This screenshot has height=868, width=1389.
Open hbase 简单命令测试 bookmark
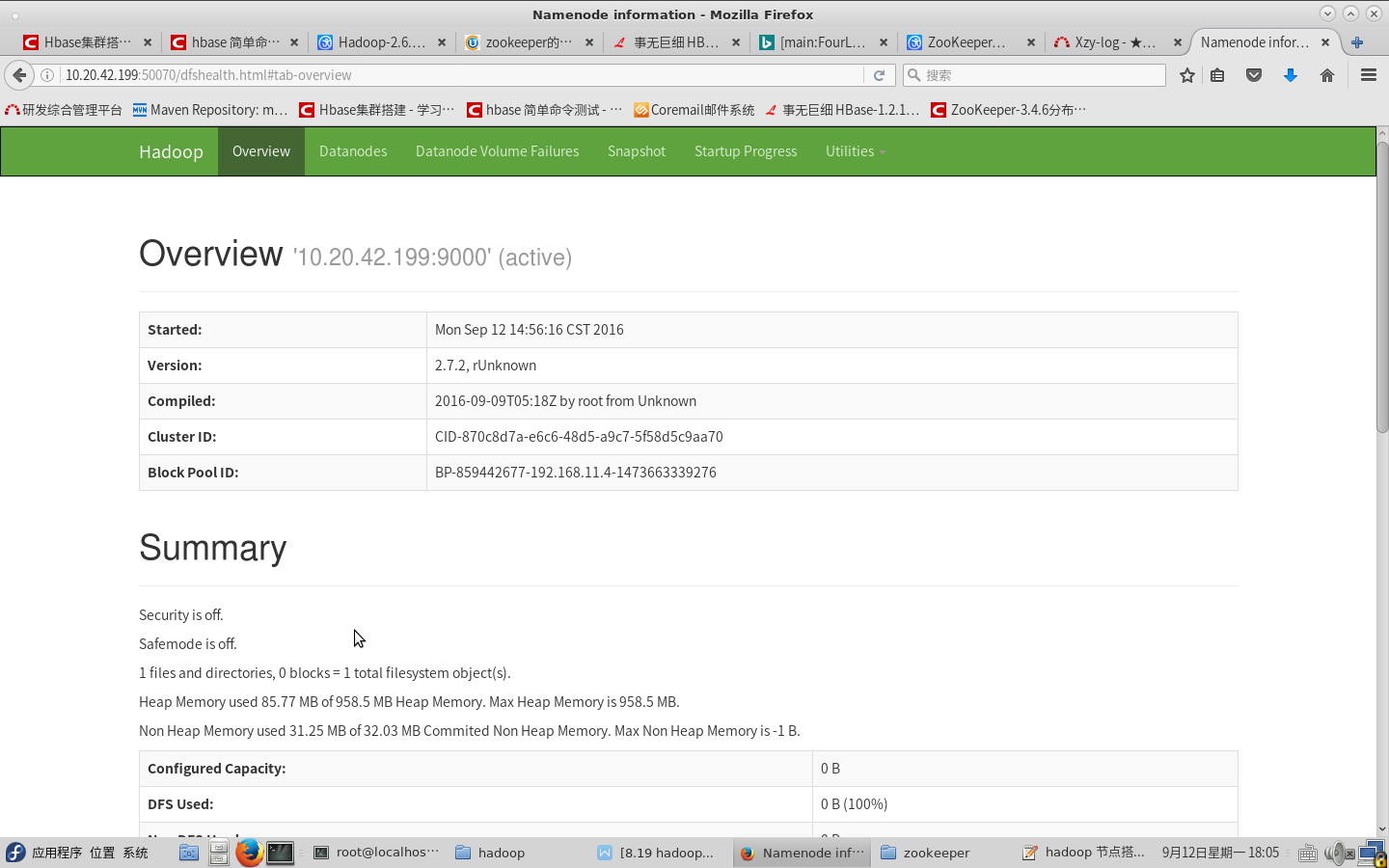tap(545, 110)
